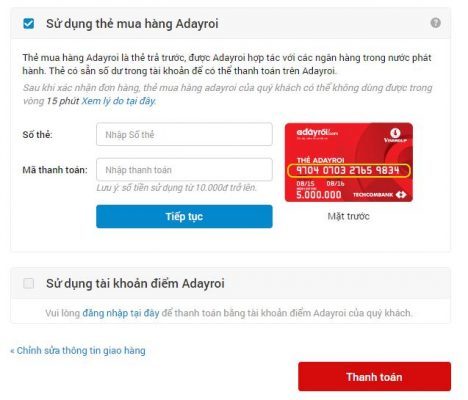Viewport: 468px width, 400px height.
Task: Focus the Nhập thanh toán code field
Action: pos(184,170)
